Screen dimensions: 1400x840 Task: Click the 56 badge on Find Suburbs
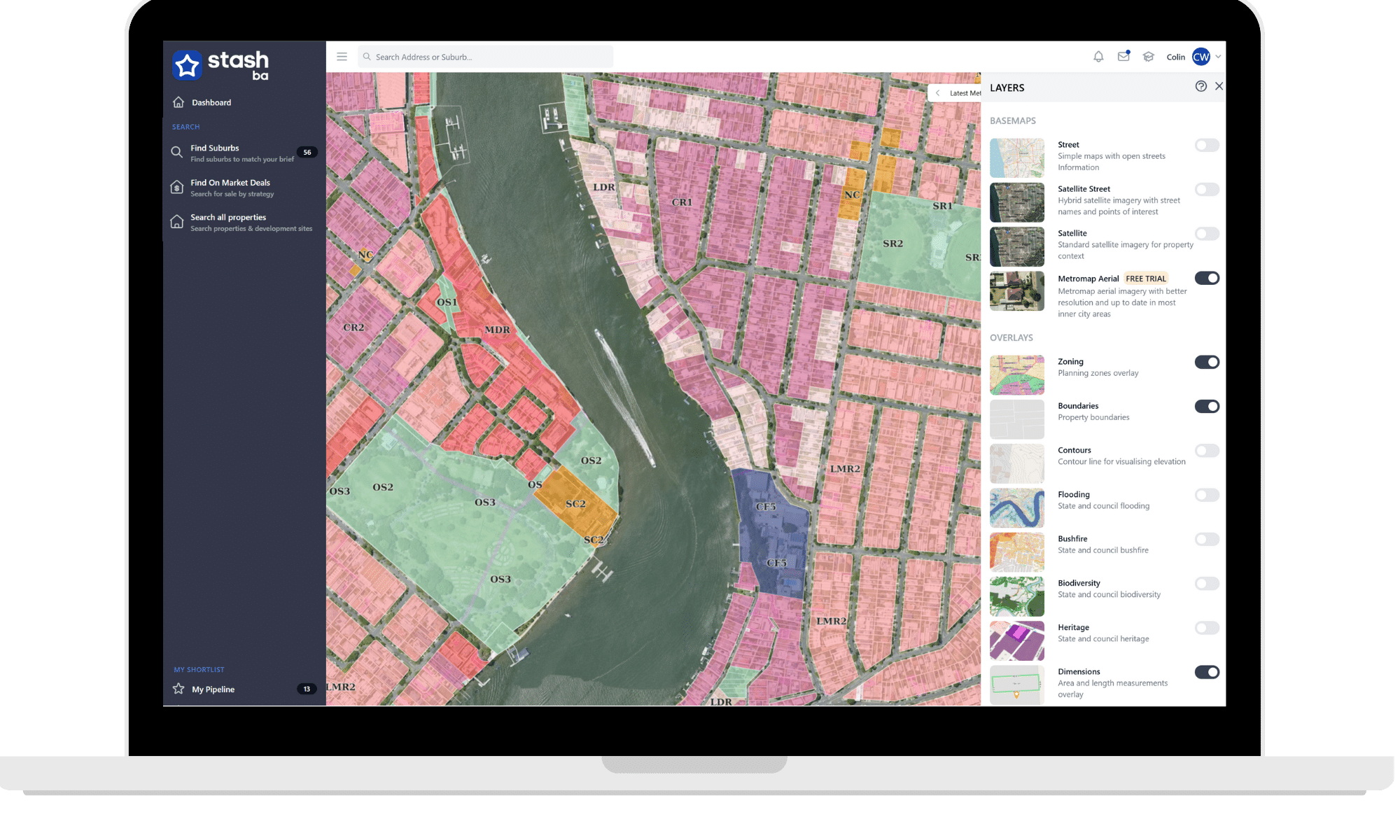point(307,152)
